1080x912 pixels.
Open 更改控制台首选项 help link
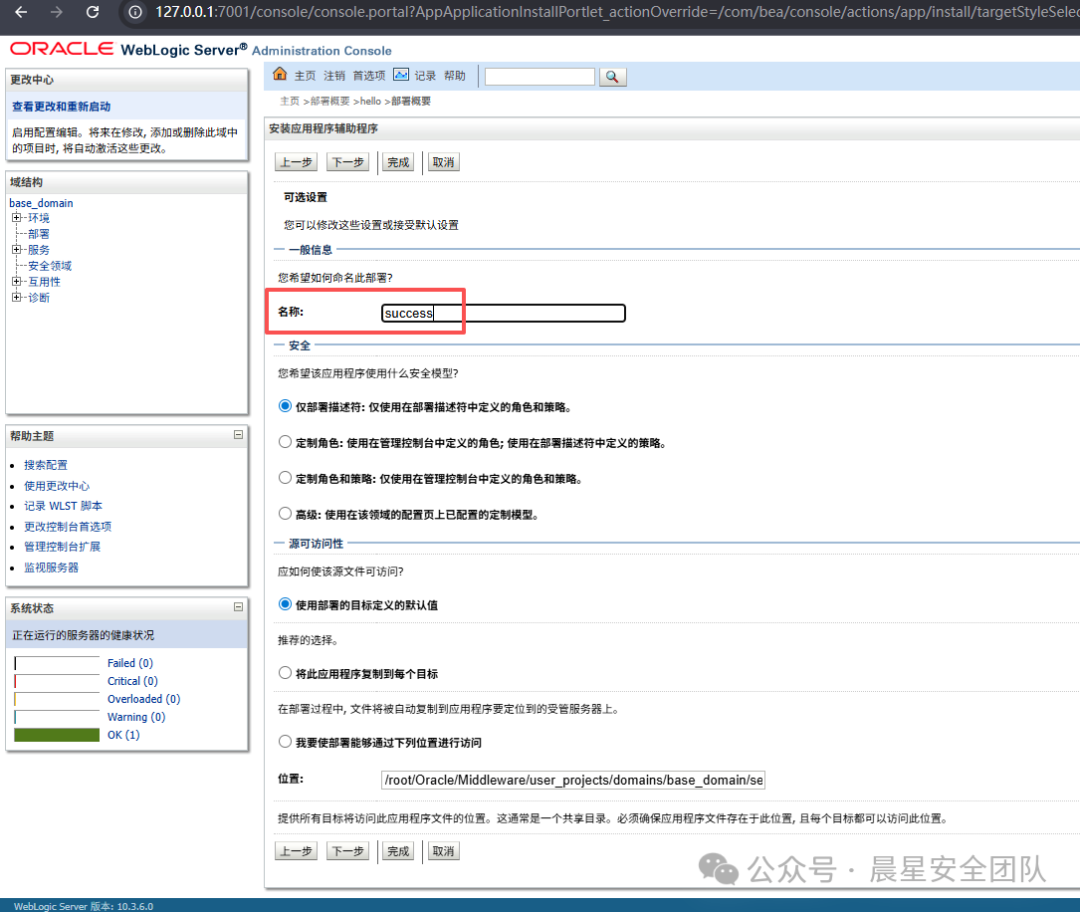[x=68, y=526]
